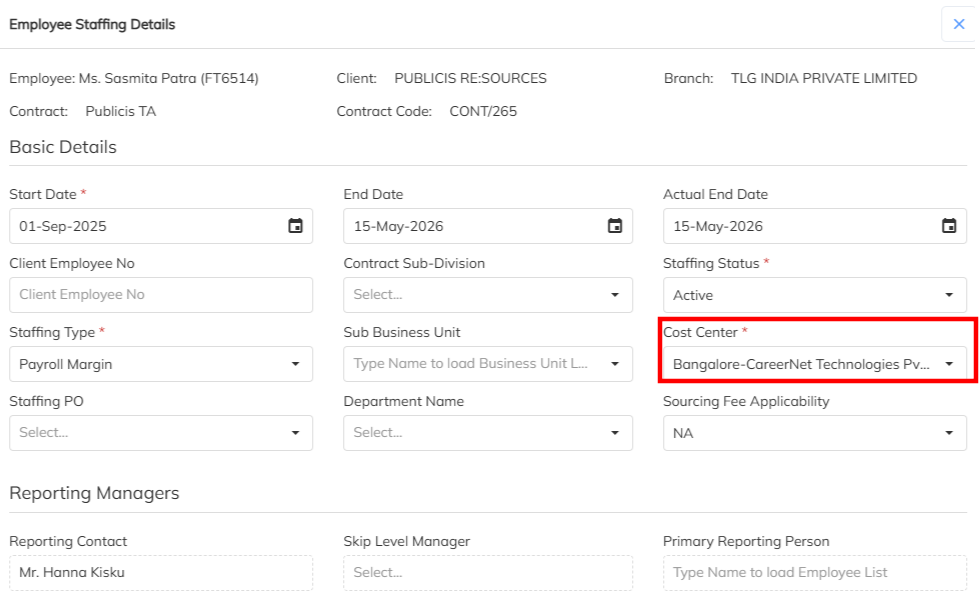Click the Primary Reporting Person field
979x598 pixels.
point(814,573)
